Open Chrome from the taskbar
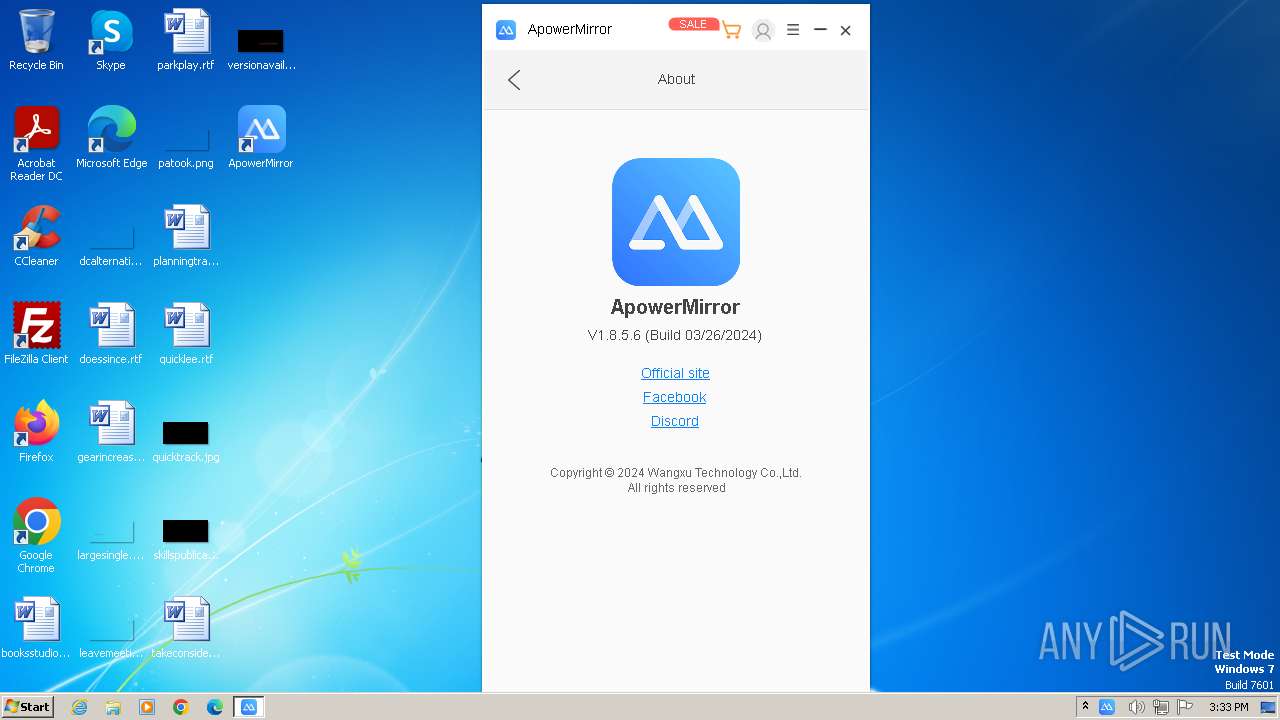The image size is (1280, 720). pyautogui.click(x=181, y=707)
